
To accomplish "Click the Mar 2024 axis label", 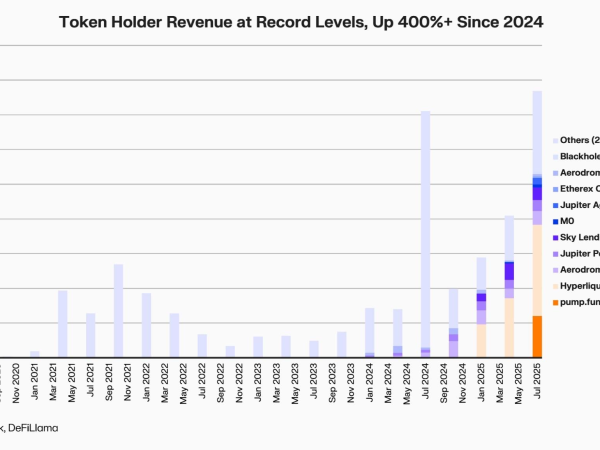I will 388,383.
